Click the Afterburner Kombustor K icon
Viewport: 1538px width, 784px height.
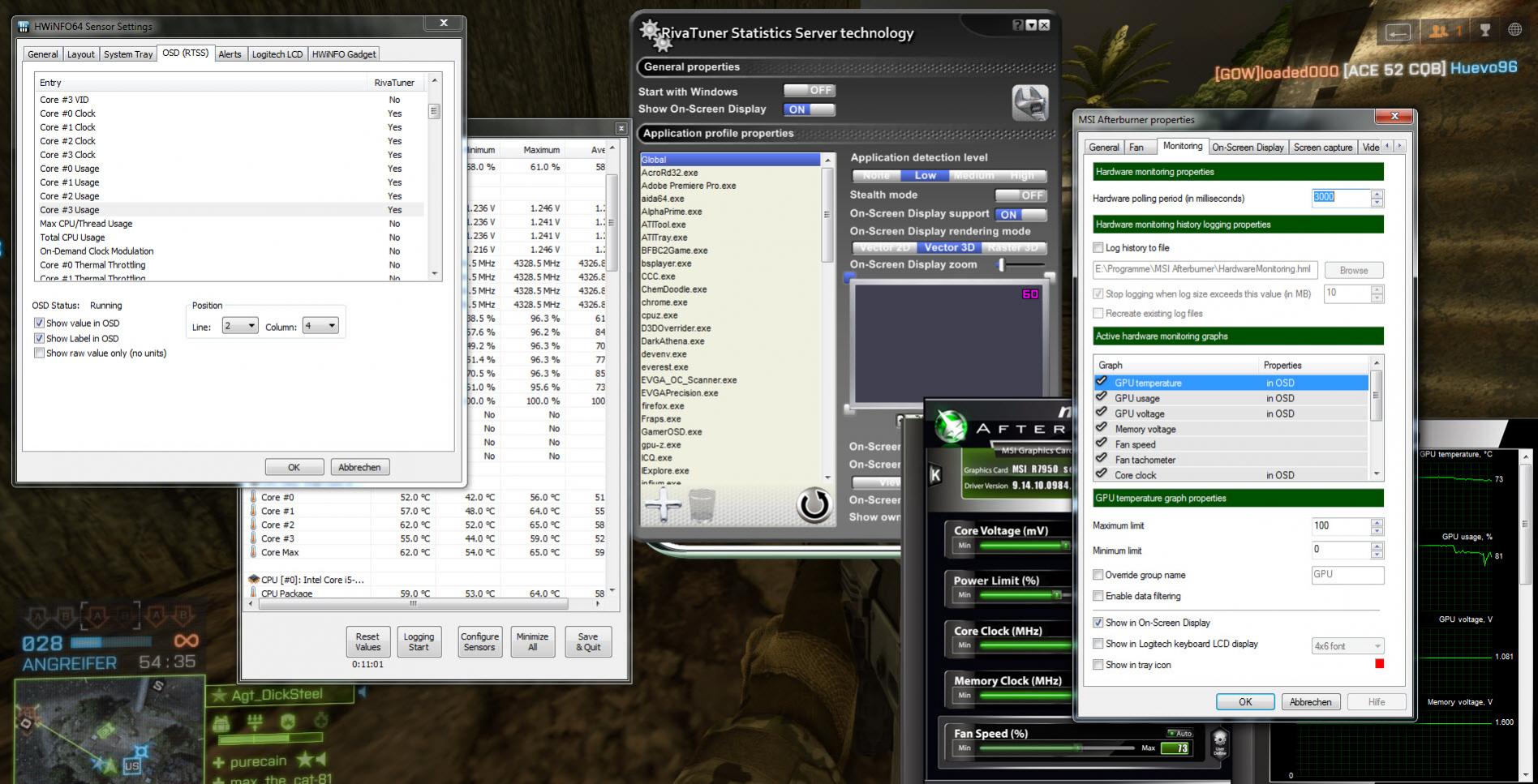pos(934,475)
